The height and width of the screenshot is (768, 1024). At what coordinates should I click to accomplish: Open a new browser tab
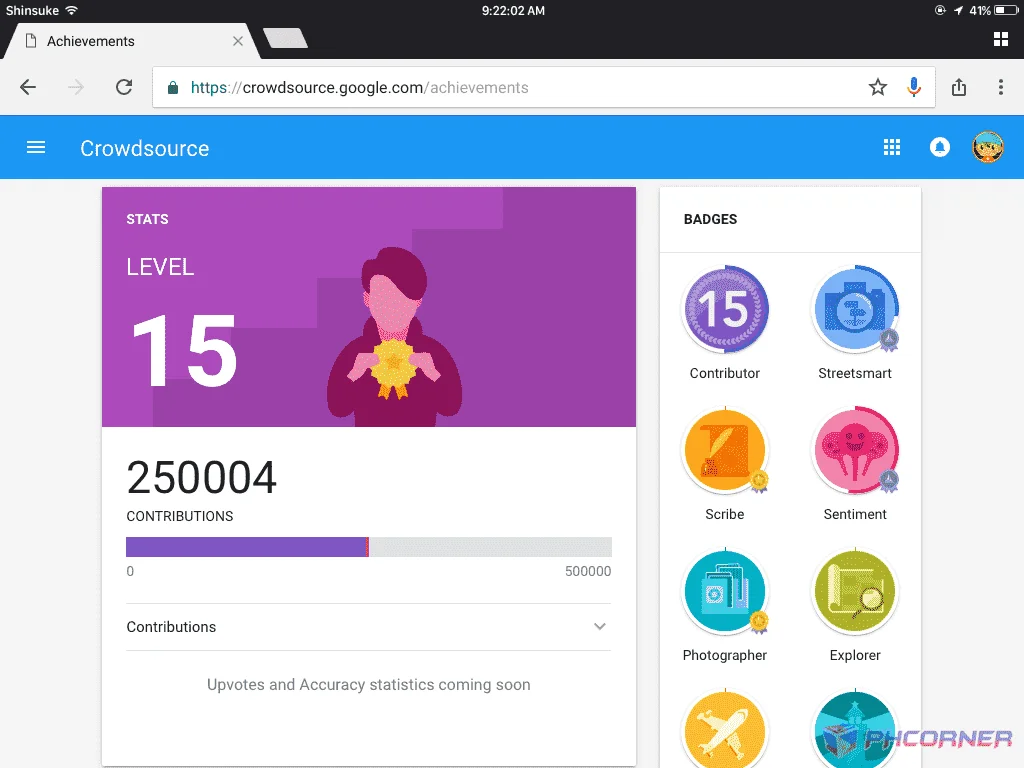(285, 38)
